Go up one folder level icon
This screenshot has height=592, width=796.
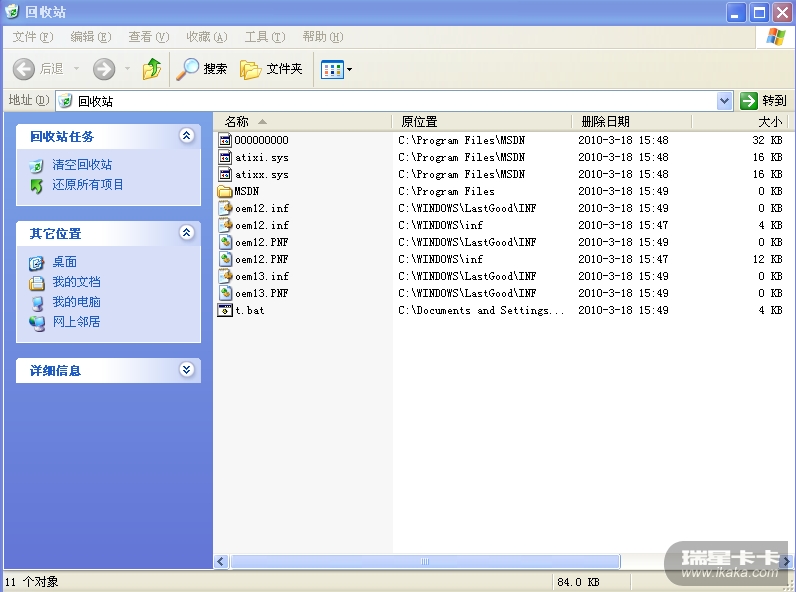pos(152,69)
